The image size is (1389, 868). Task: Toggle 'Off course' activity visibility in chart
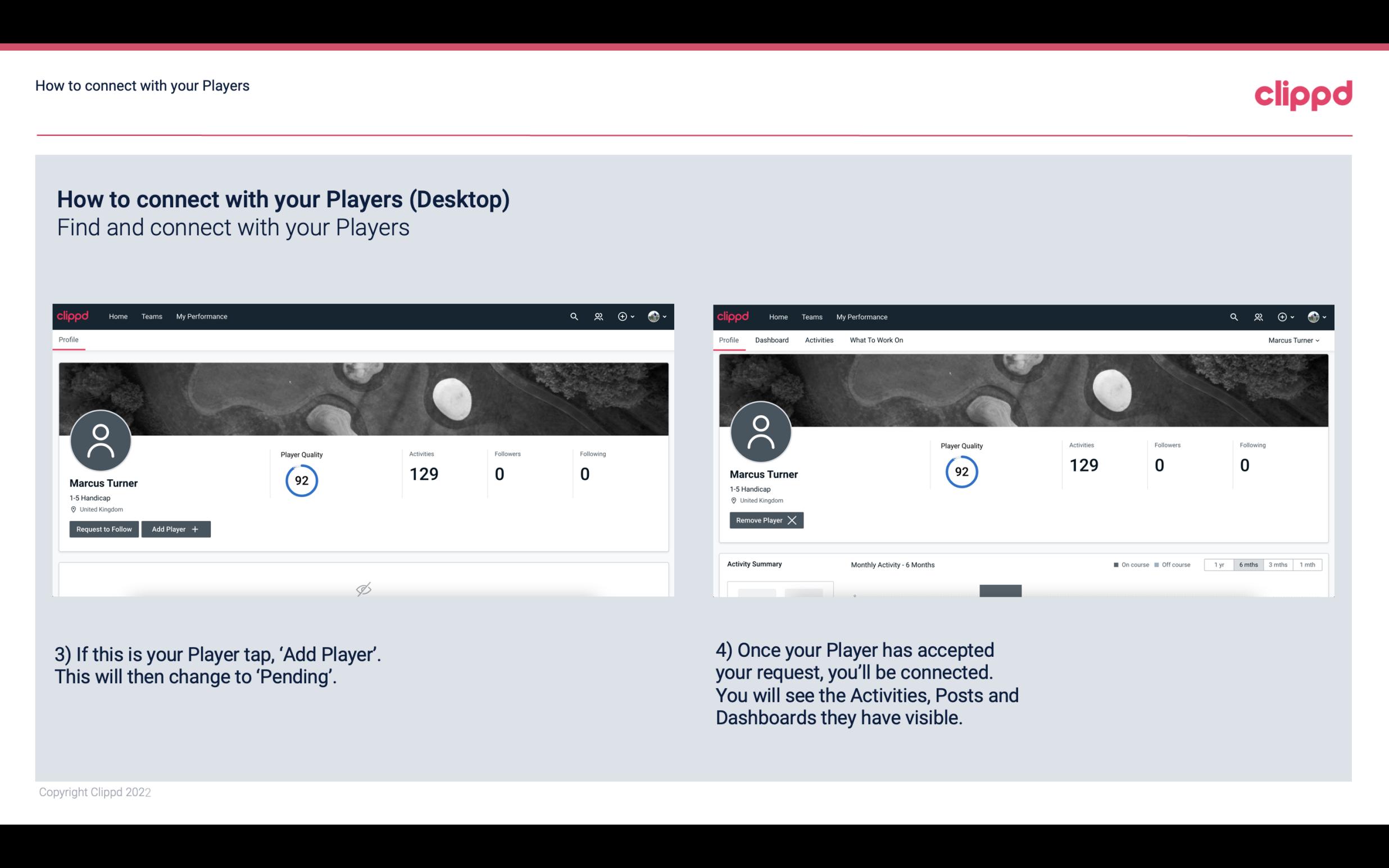pos(1172,564)
